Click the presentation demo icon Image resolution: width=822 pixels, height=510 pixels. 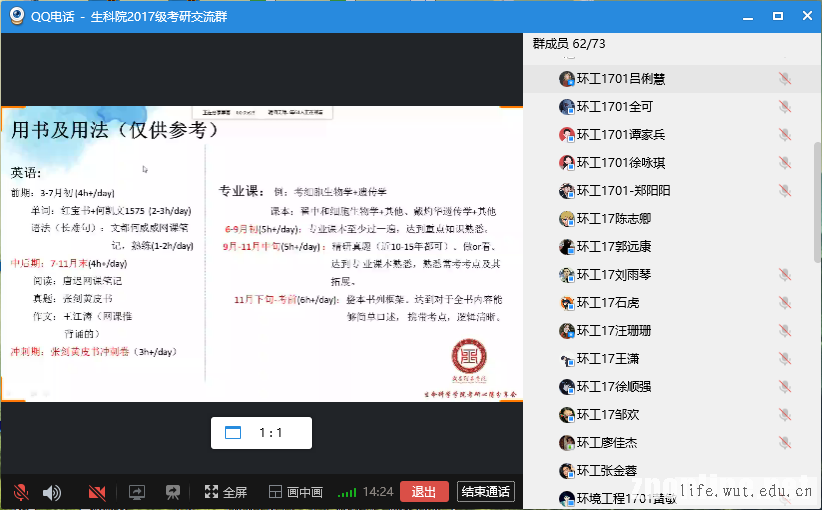173,492
